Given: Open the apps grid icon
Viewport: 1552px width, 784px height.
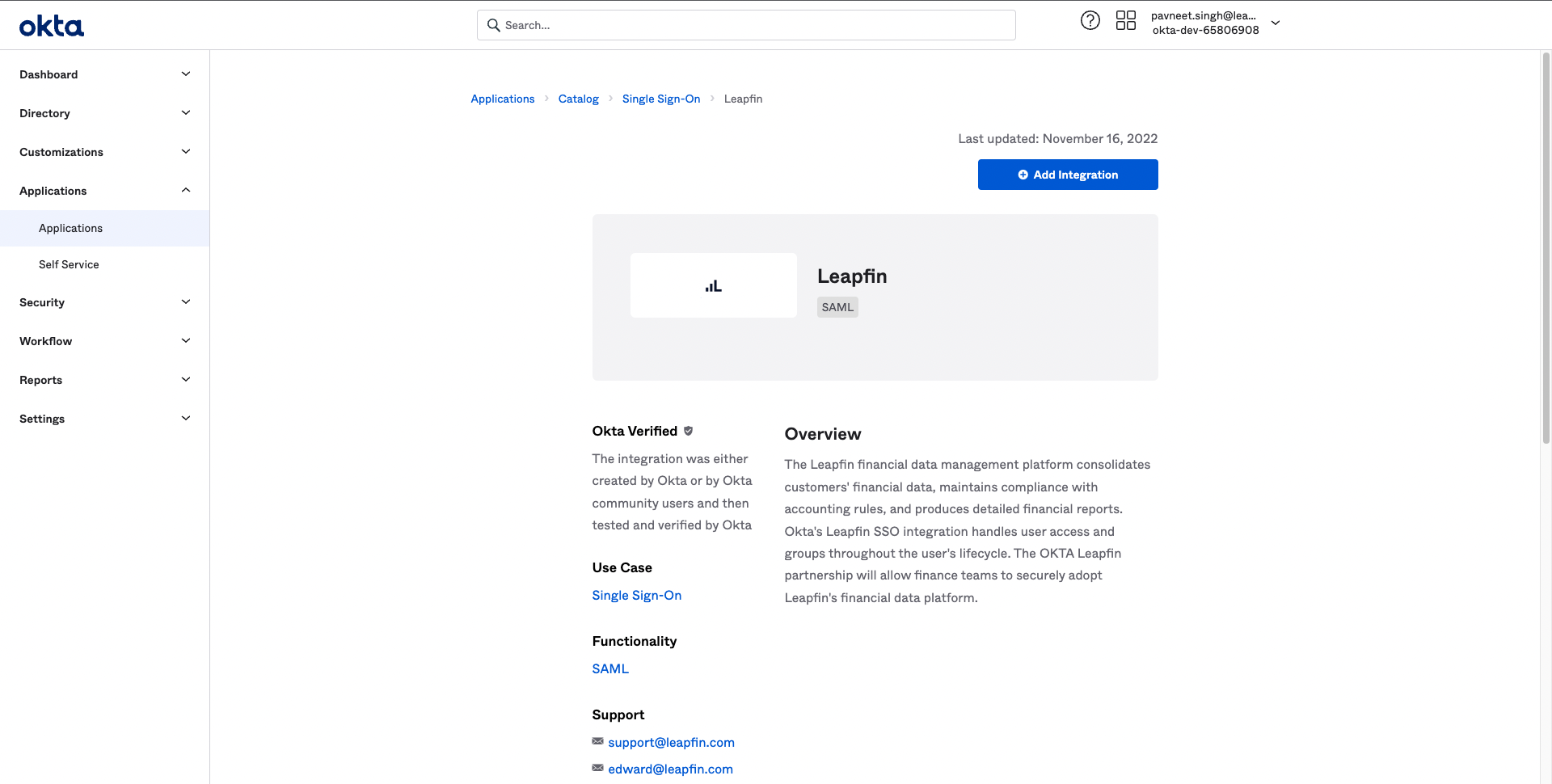Looking at the screenshot, I should 1126,20.
